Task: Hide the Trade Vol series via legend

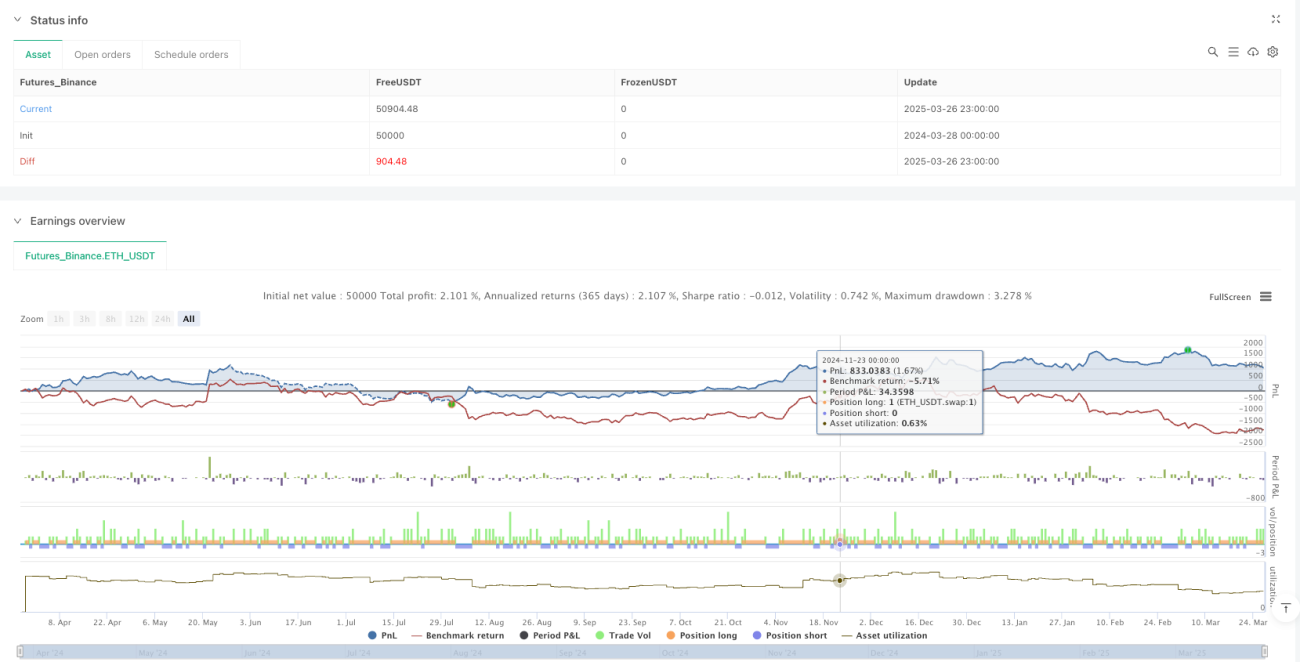Action: click(625, 635)
